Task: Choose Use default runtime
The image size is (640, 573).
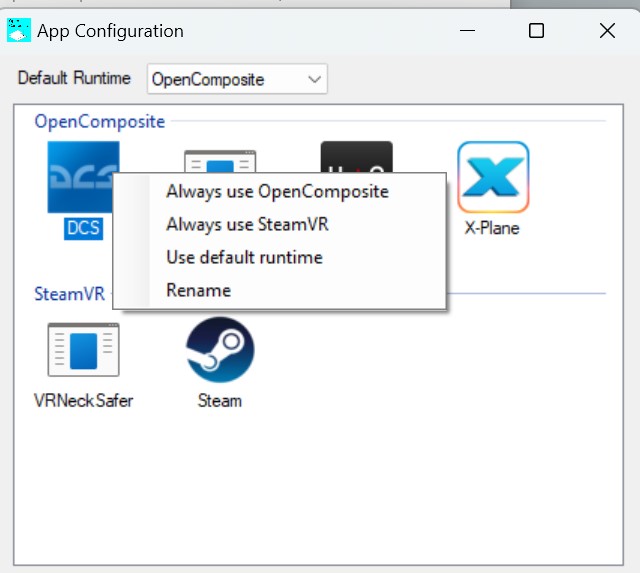Action: pyautogui.click(x=279, y=257)
